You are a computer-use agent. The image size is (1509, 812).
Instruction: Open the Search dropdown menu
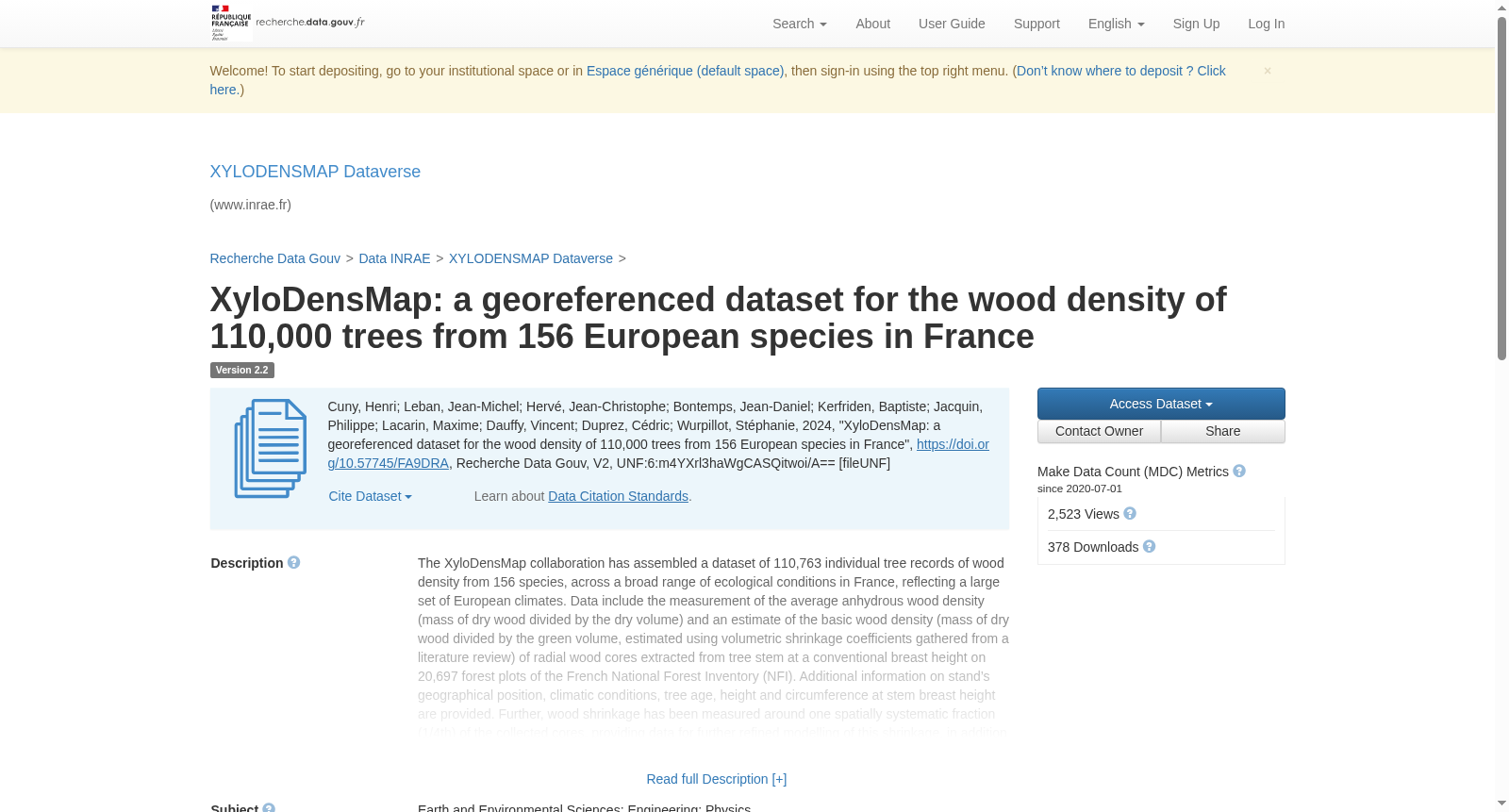[x=800, y=24]
